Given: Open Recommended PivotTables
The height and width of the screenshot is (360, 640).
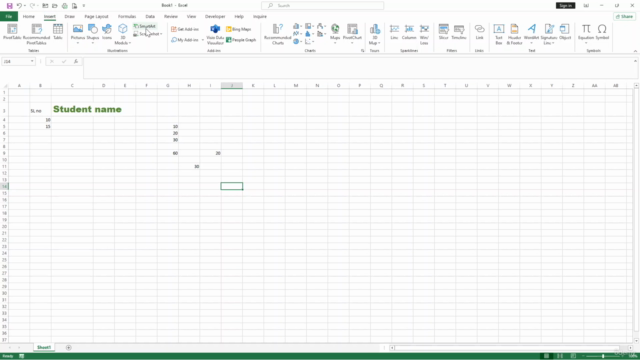Looking at the screenshot, I should click(x=36, y=33).
